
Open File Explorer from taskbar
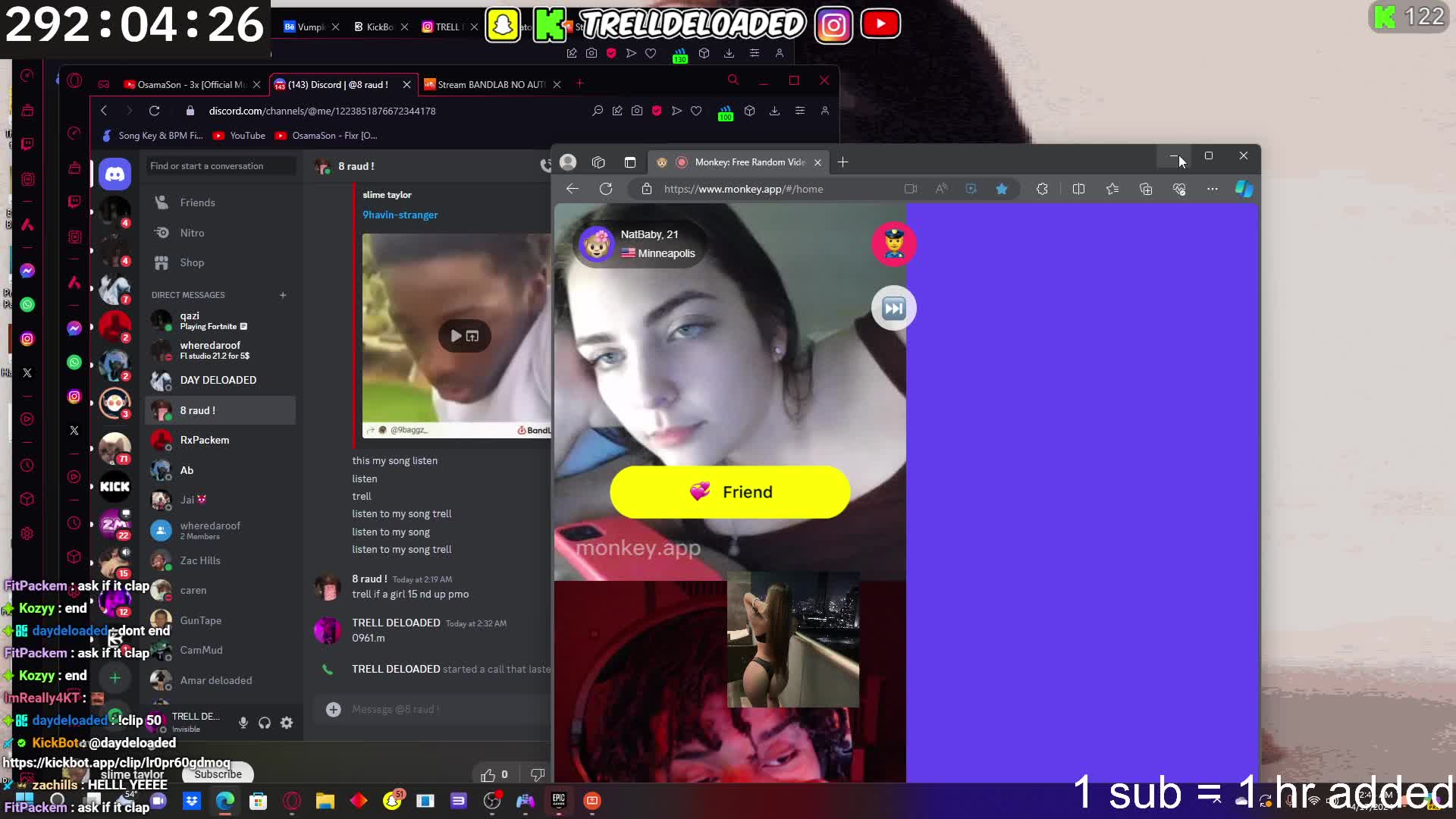[325, 801]
